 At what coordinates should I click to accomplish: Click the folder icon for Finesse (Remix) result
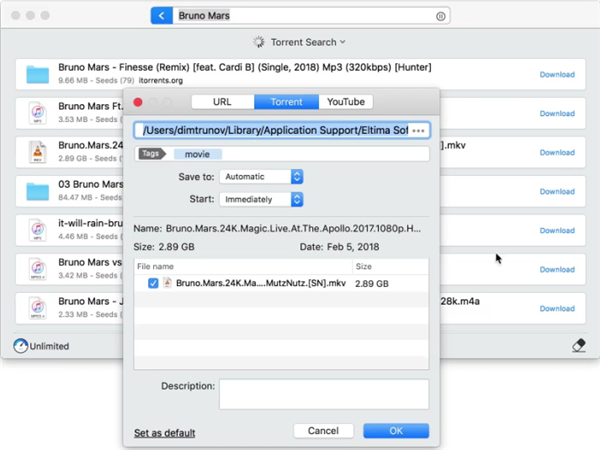tap(38, 74)
